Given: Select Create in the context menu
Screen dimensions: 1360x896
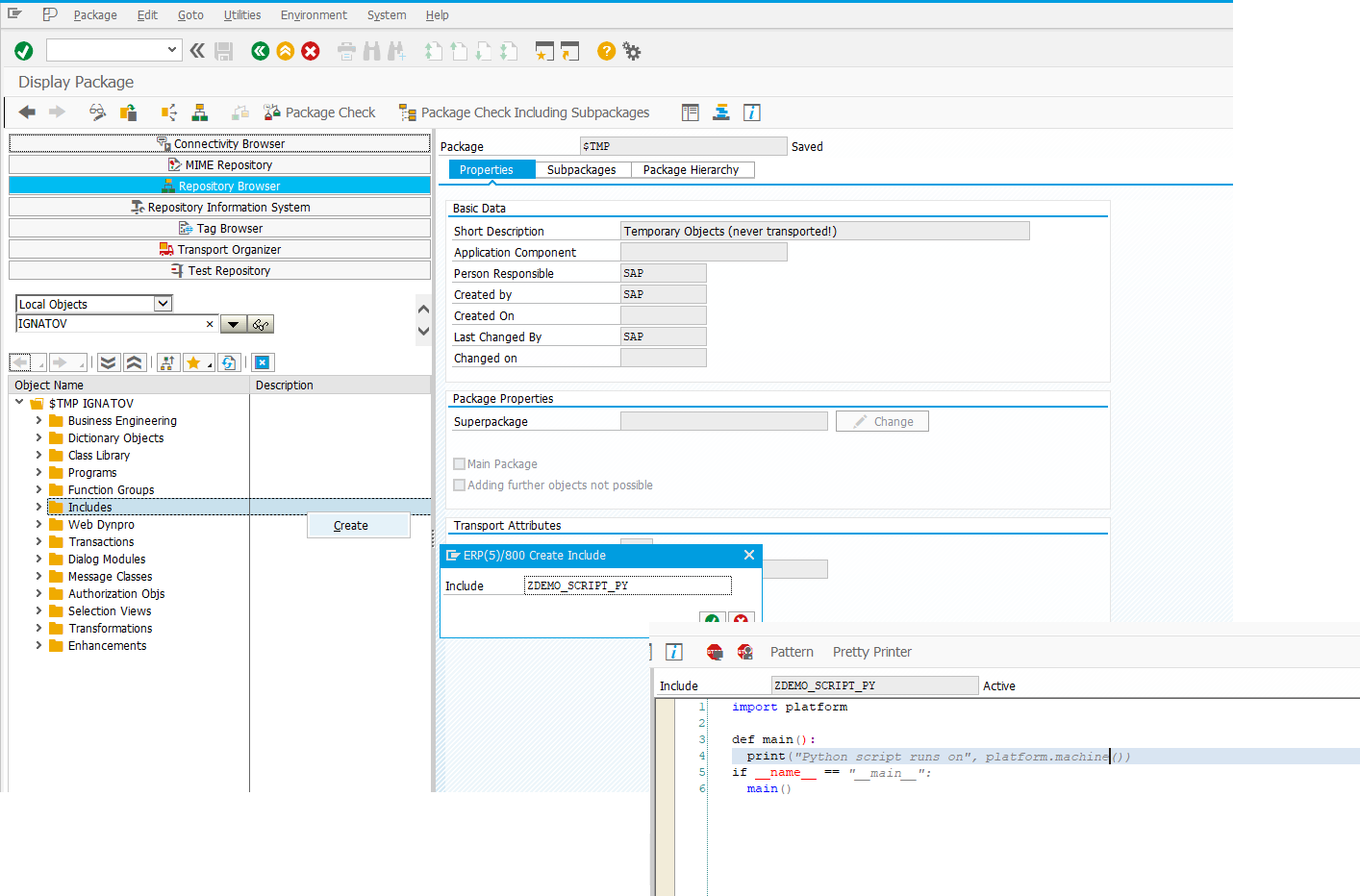Looking at the screenshot, I should coord(358,526).
